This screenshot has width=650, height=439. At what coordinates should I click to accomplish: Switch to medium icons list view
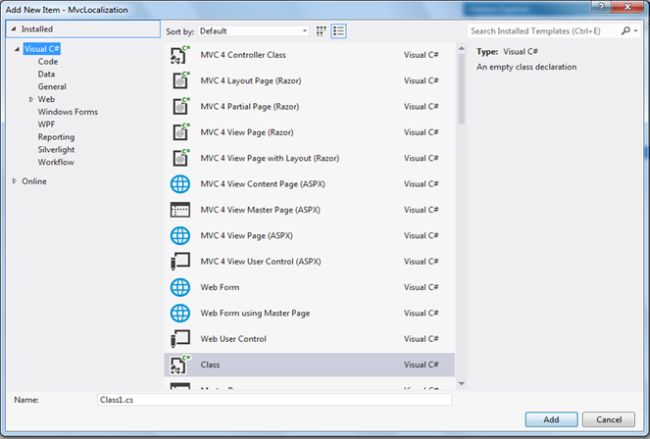pos(339,31)
